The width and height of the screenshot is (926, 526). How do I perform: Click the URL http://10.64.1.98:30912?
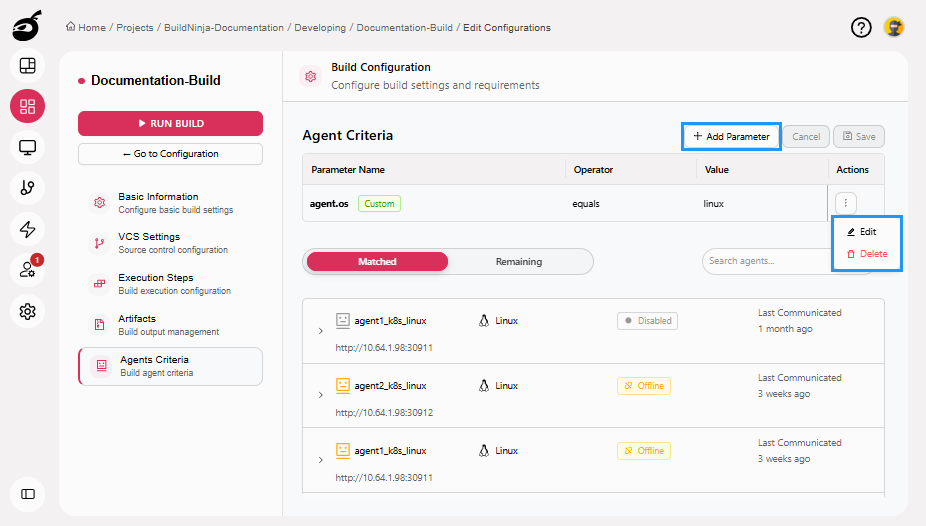tap(384, 413)
